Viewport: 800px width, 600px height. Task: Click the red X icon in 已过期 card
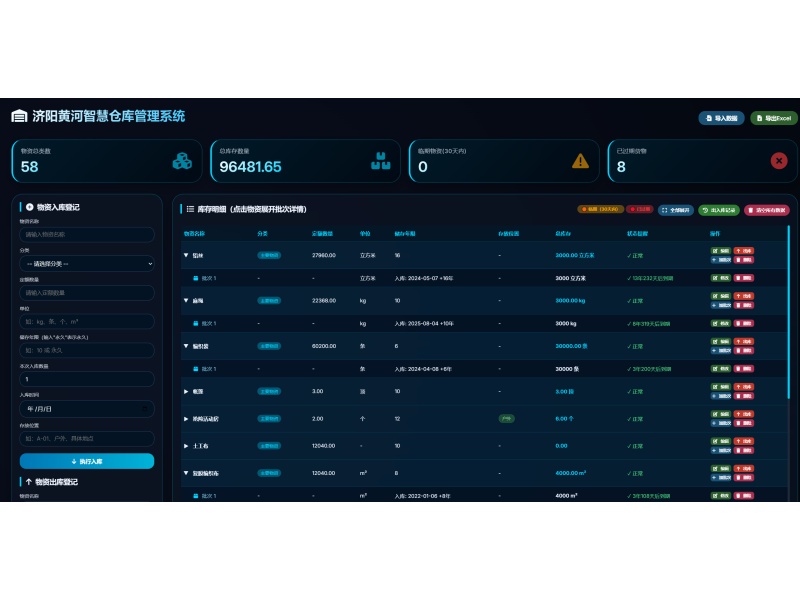(x=779, y=161)
